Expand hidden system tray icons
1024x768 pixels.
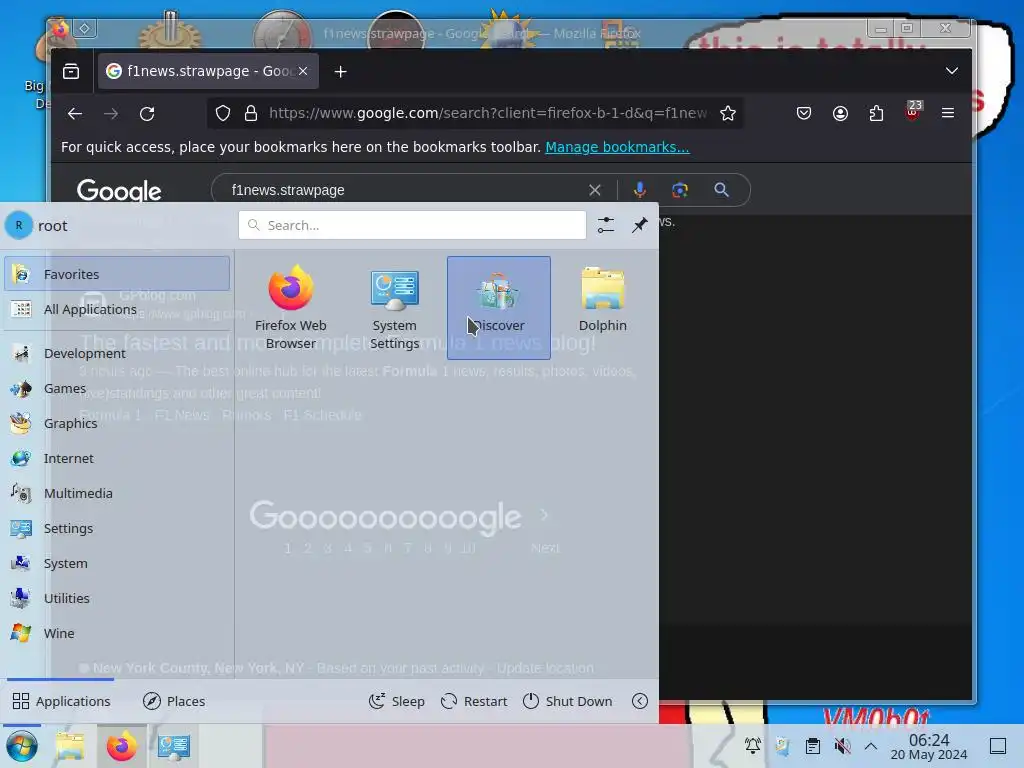(871, 745)
